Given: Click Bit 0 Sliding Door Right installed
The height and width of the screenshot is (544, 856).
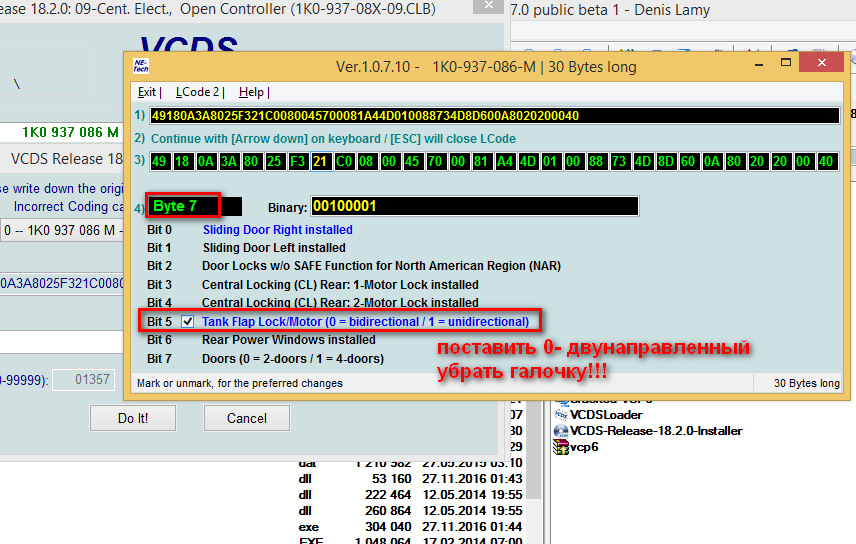Looking at the screenshot, I should coord(277,230).
